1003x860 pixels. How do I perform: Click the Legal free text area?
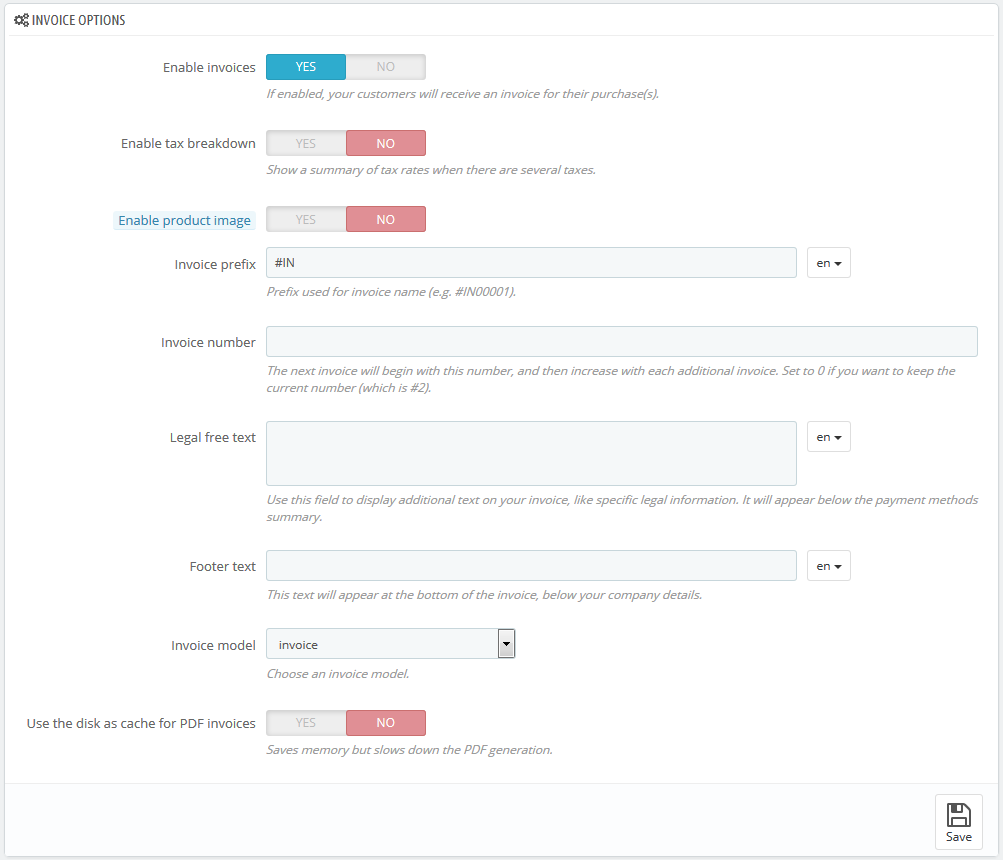[531, 454]
